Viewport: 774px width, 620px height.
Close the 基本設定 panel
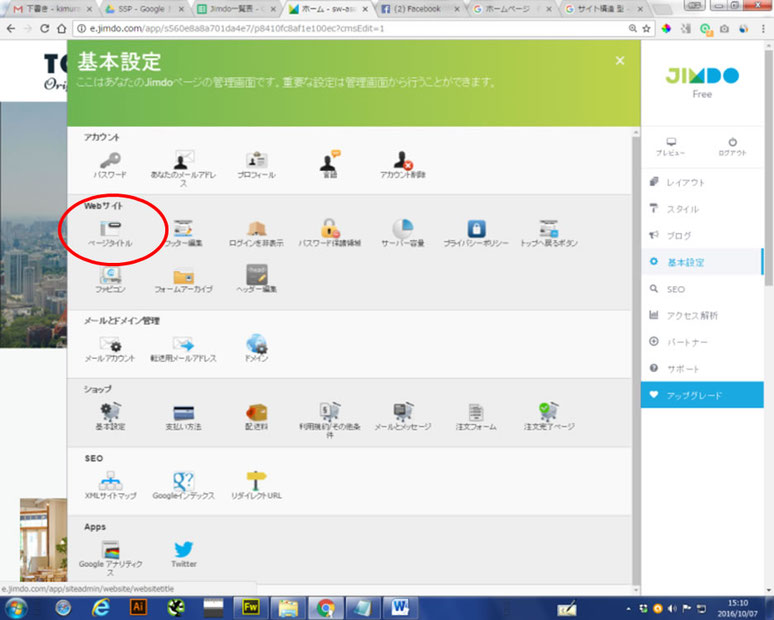620,61
